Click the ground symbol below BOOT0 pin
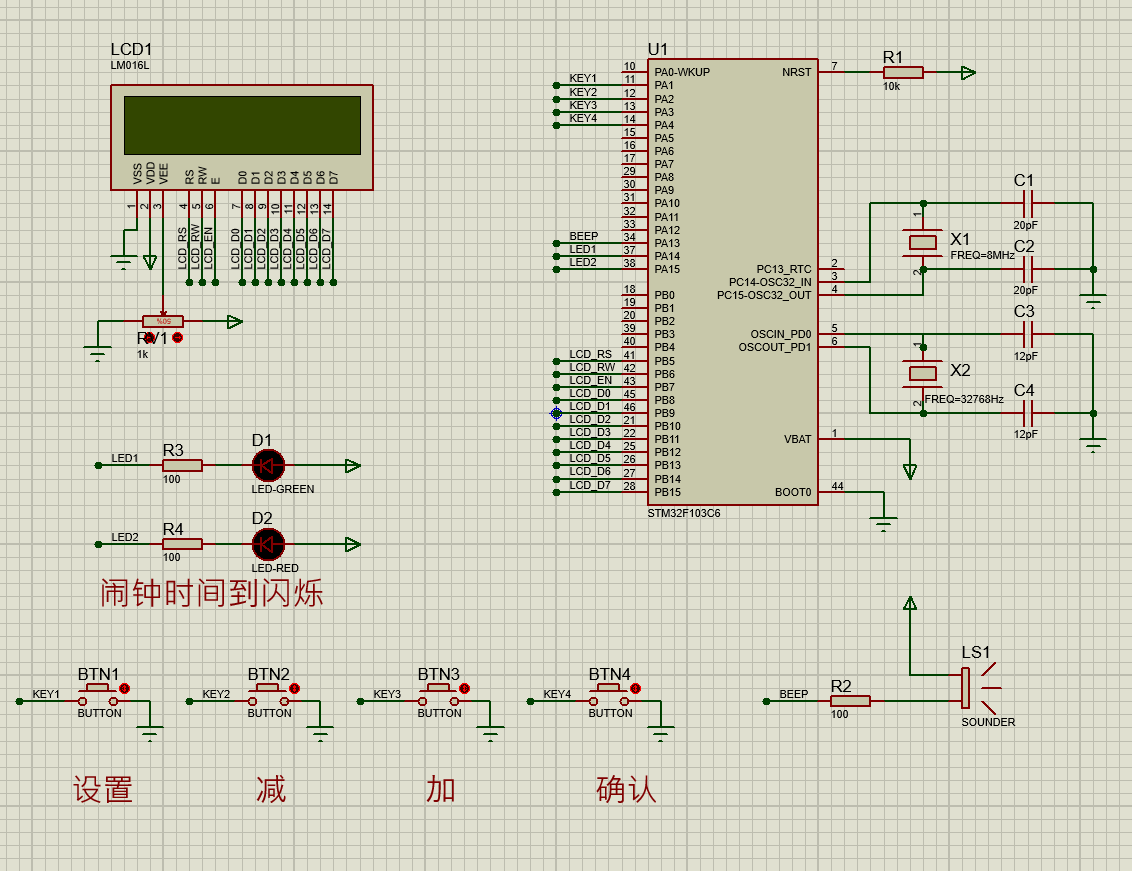 click(x=884, y=521)
